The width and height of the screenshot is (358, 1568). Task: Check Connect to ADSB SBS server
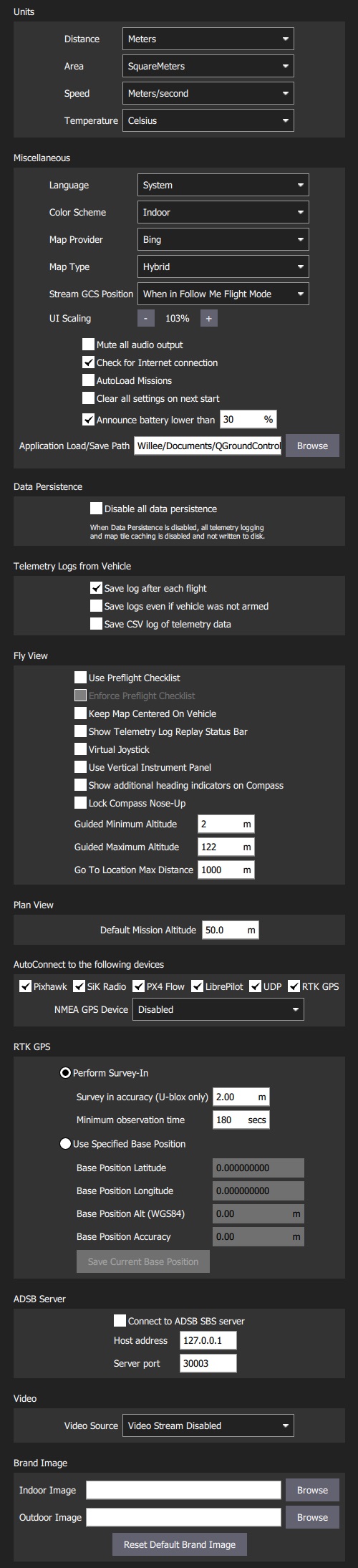[120, 1321]
